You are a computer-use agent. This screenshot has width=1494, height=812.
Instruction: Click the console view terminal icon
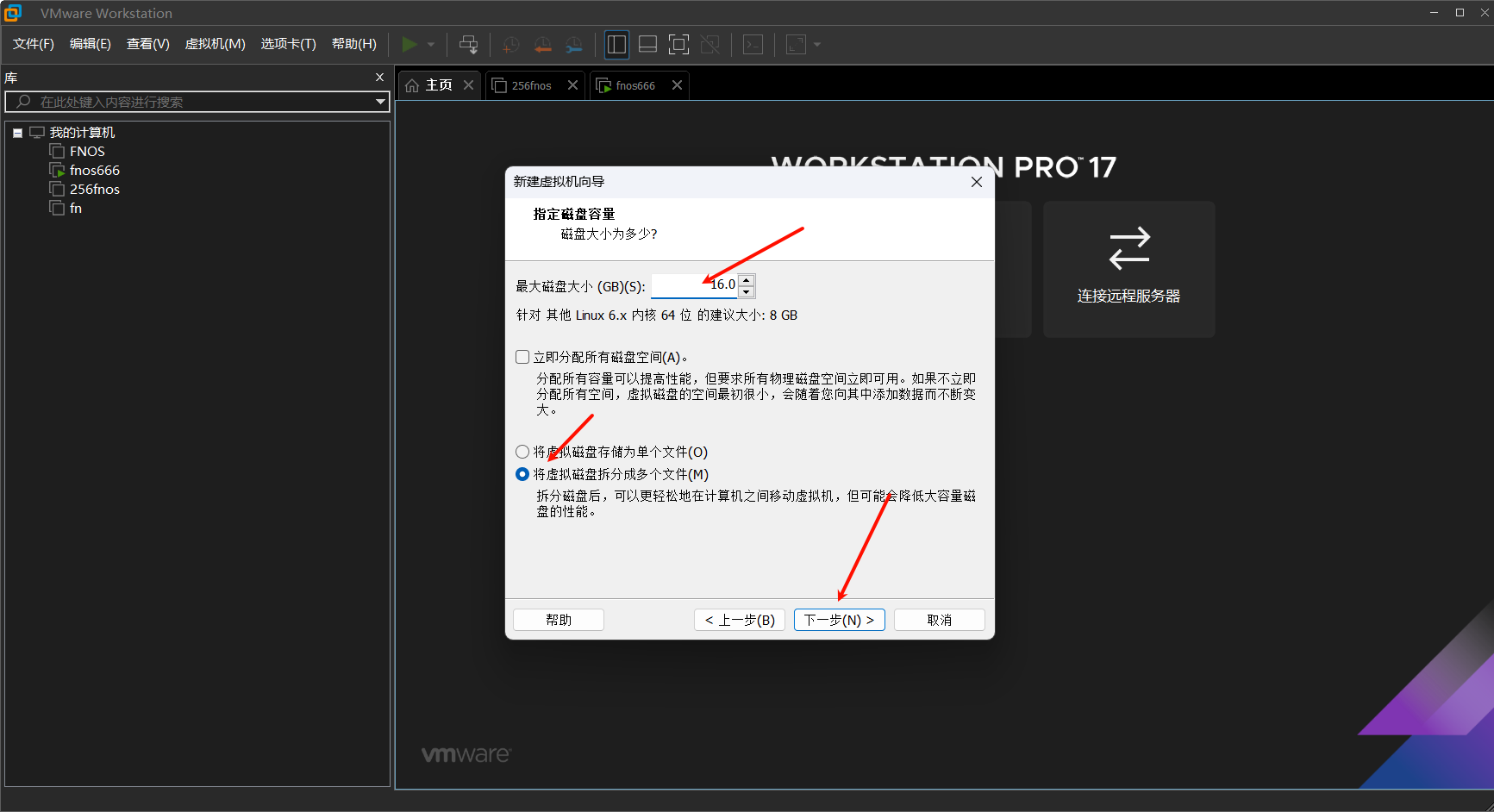pos(753,44)
